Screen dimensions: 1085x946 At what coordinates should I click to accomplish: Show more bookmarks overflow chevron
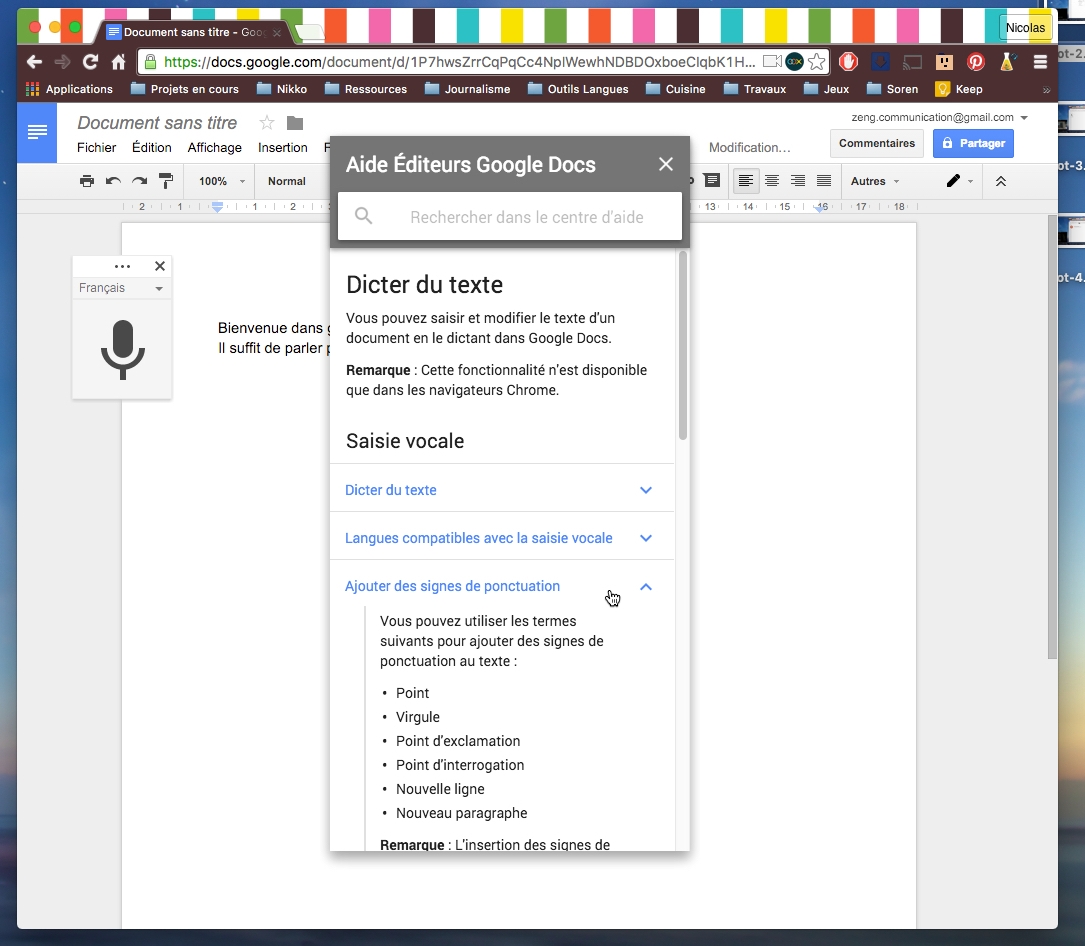click(1046, 90)
